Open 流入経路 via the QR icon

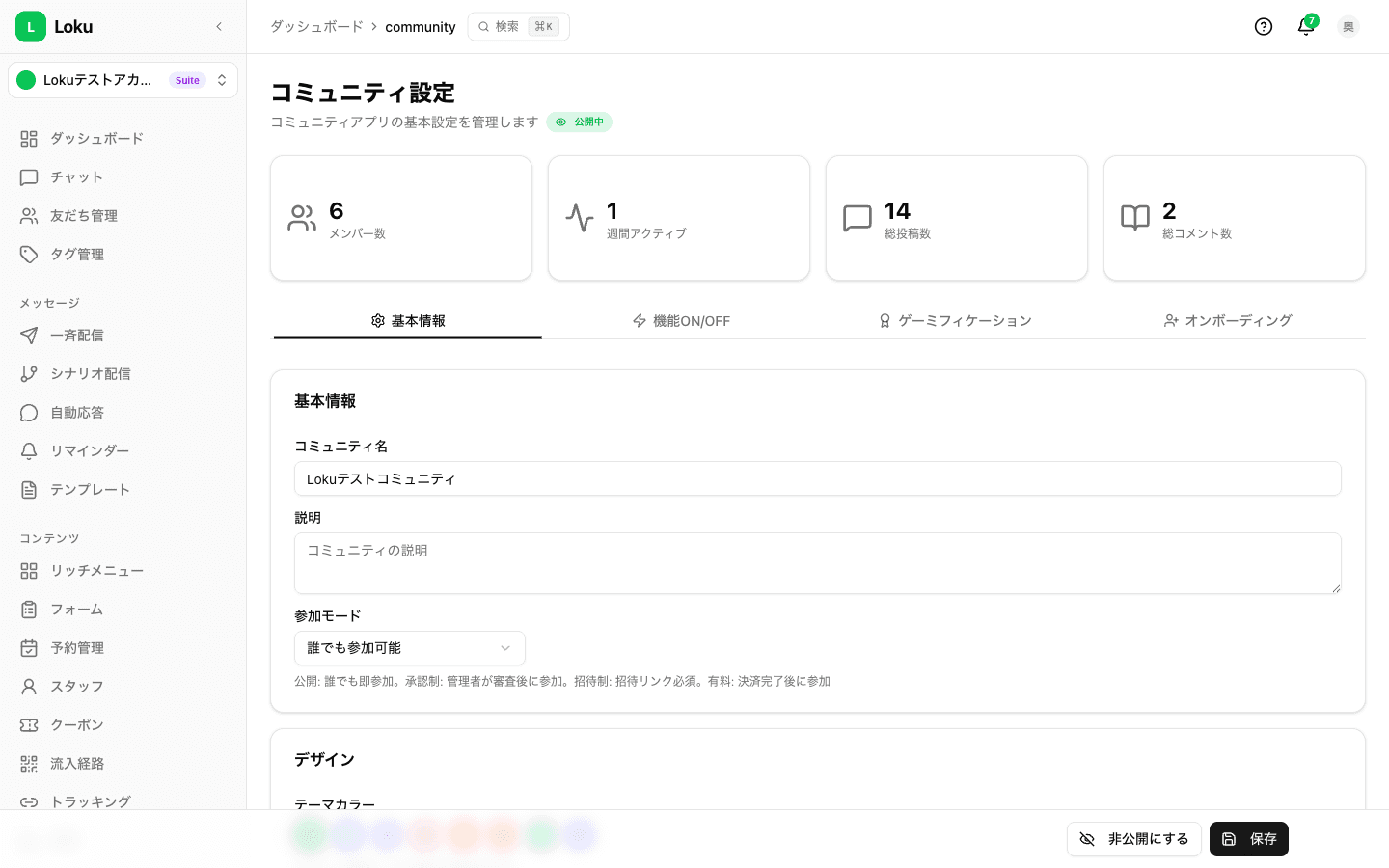click(x=30, y=763)
